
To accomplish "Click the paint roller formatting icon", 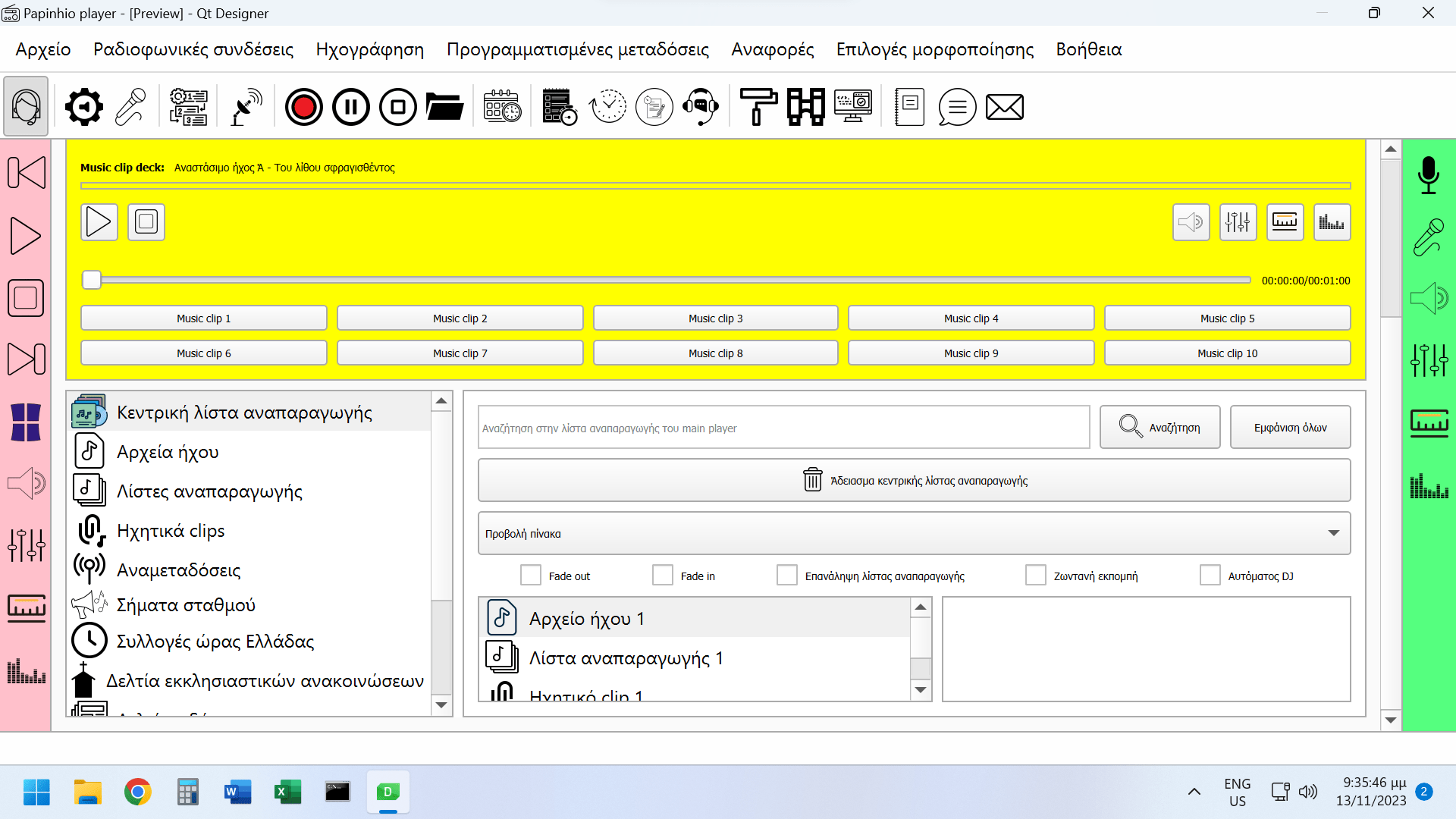I will [758, 107].
